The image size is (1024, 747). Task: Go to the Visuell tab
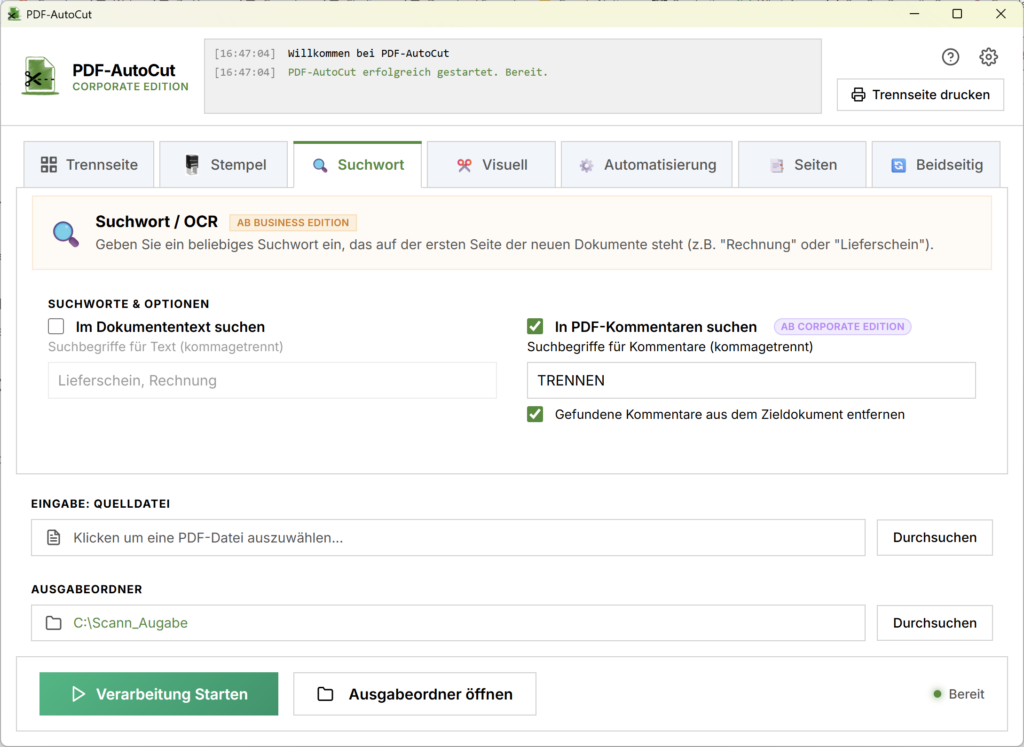tap(491, 165)
